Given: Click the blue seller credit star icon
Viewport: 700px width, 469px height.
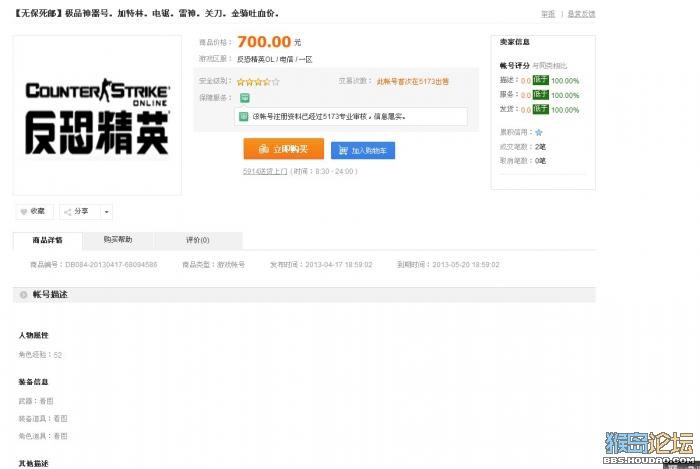Looking at the screenshot, I should coord(539,133).
